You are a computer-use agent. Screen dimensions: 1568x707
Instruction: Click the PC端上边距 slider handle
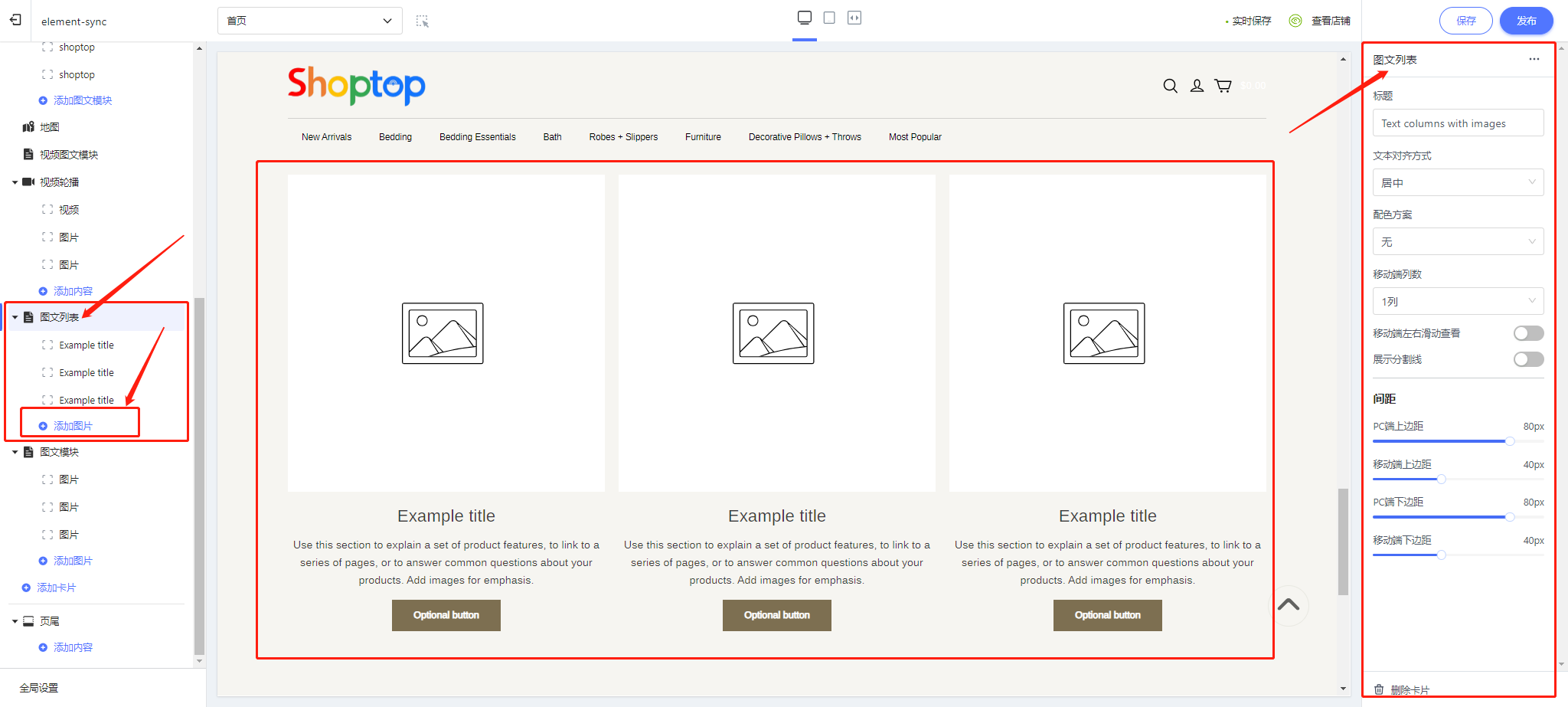point(1510,441)
